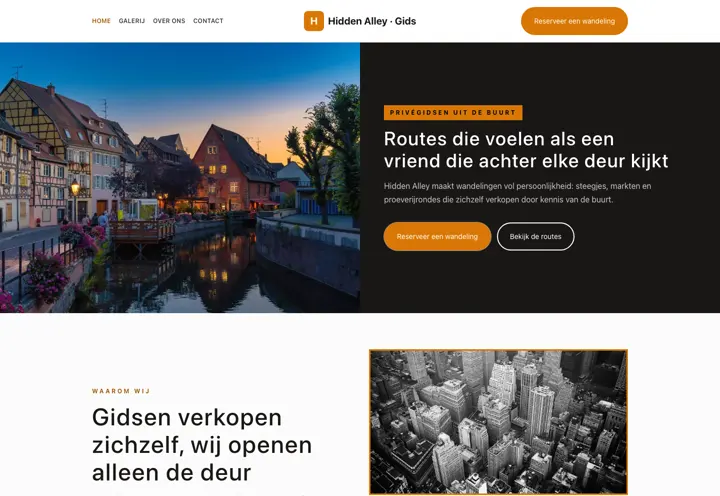Viewport: 720px width, 496px height.
Task: Click the orange H logo icon
Action: click(x=314, y=21)
